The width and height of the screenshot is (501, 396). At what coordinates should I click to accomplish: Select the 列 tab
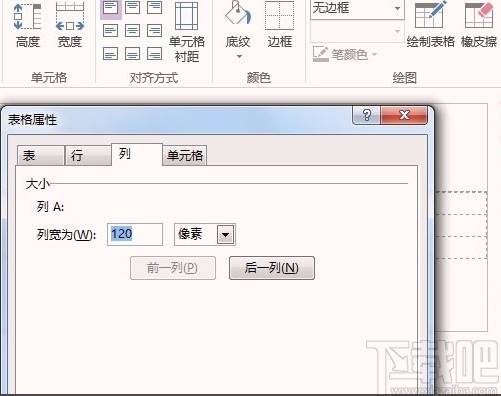pyautogui.click(x=137, y=154)
